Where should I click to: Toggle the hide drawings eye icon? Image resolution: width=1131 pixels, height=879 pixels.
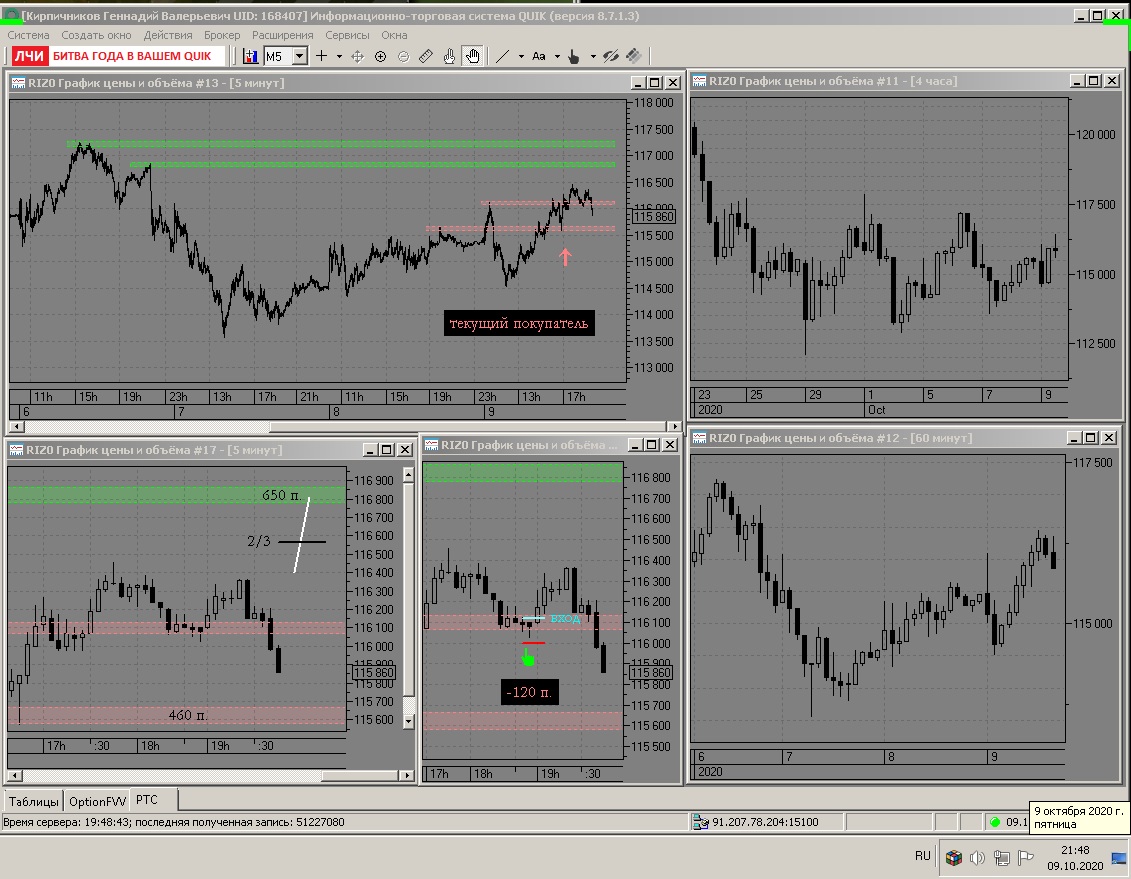tap(611, 56)
